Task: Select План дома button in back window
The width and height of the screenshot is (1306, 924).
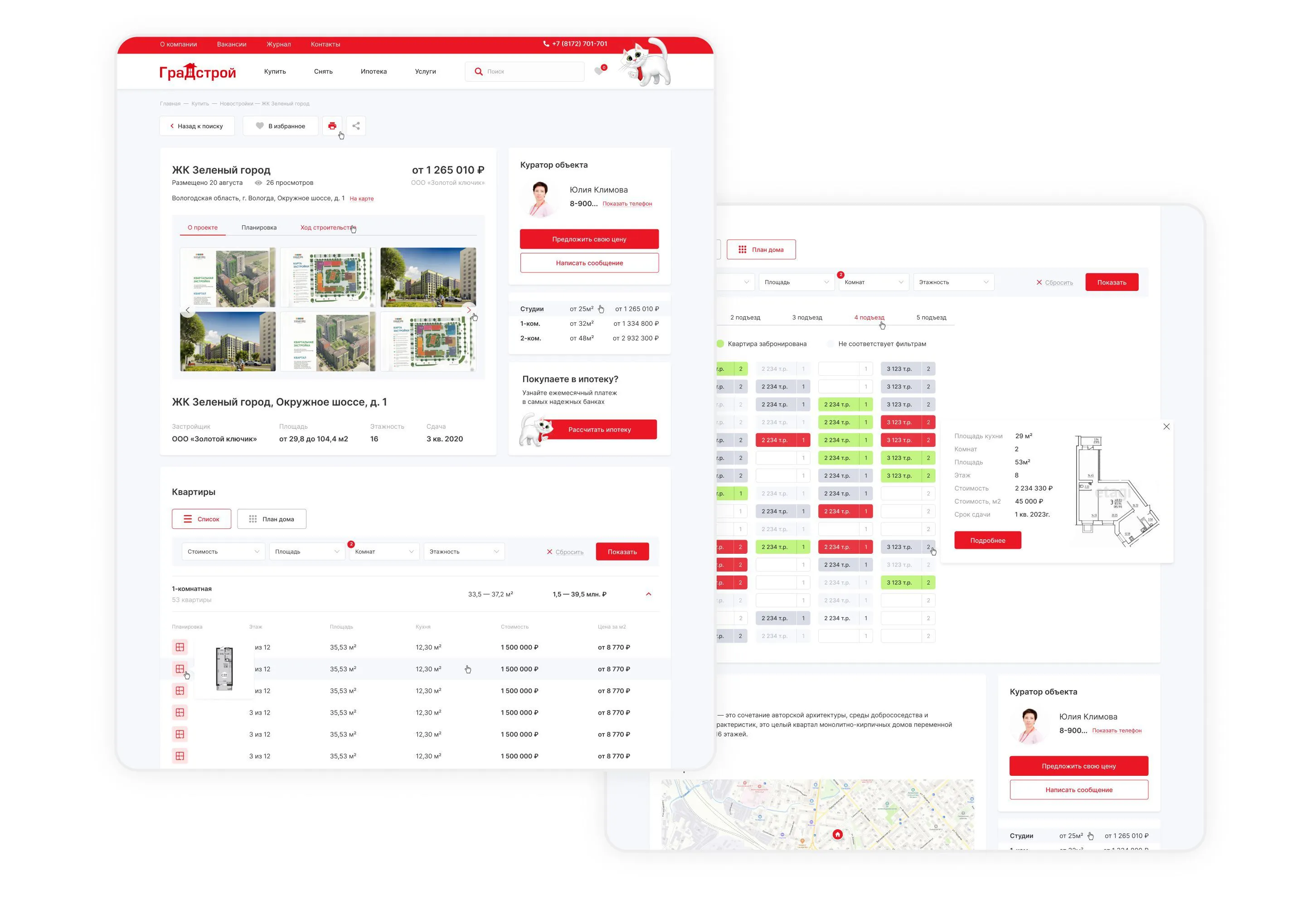Action: (761, 249)
